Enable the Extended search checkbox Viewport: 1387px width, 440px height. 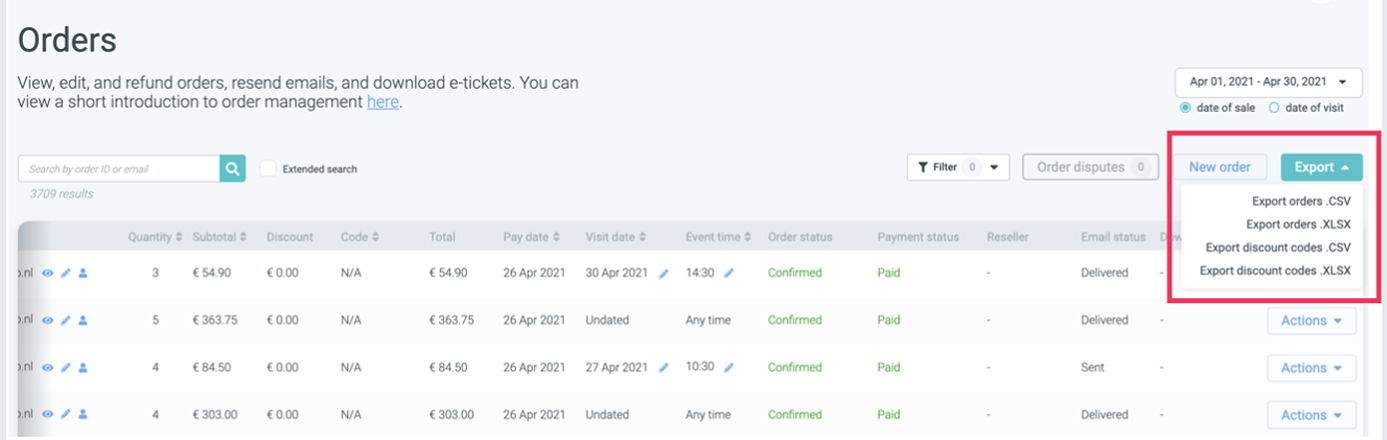click(268, 169)
